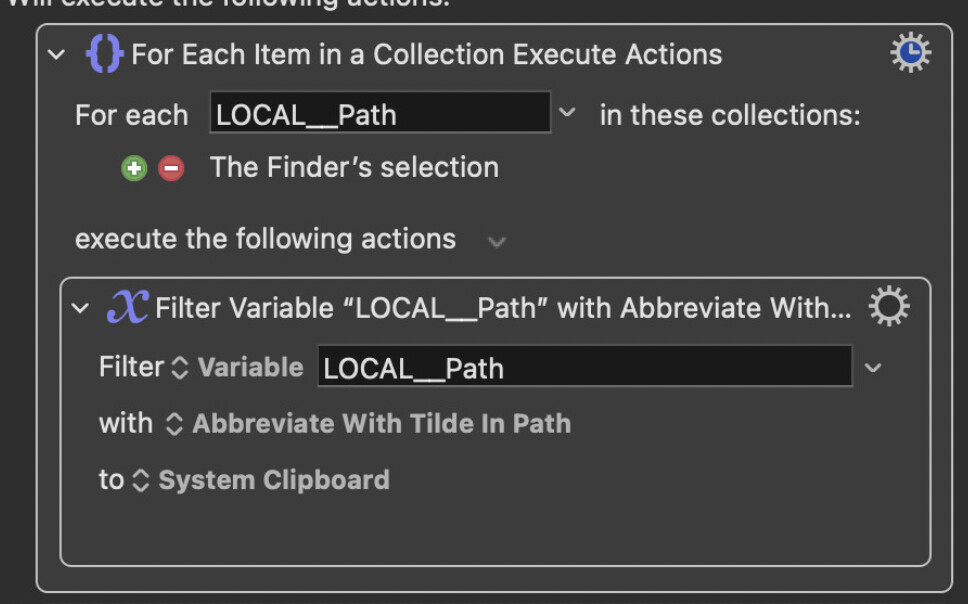Click the curly braces For Each action icon

click(x=104, y=54)
